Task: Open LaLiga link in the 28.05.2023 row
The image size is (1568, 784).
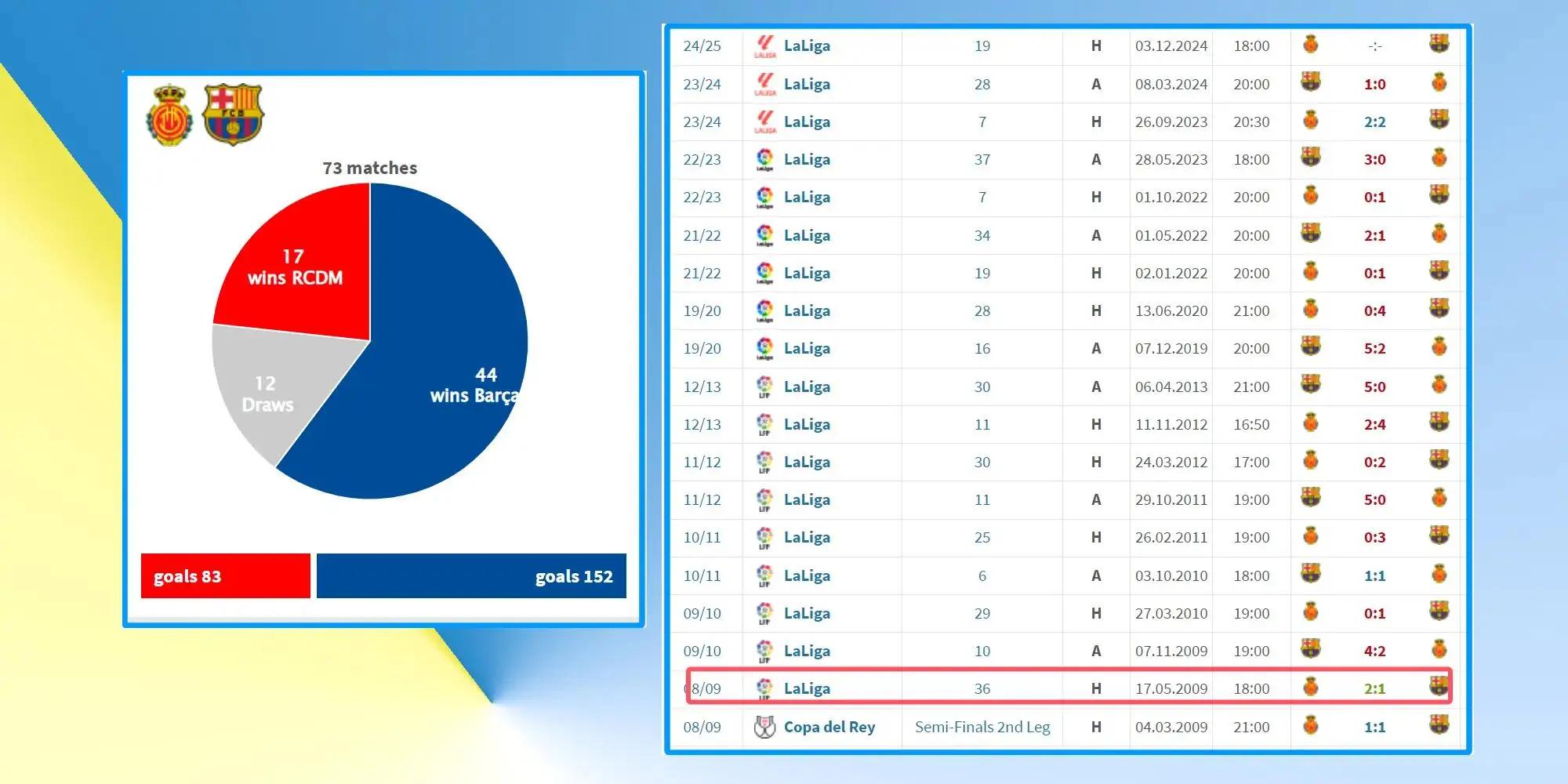Action: (807, 159)
